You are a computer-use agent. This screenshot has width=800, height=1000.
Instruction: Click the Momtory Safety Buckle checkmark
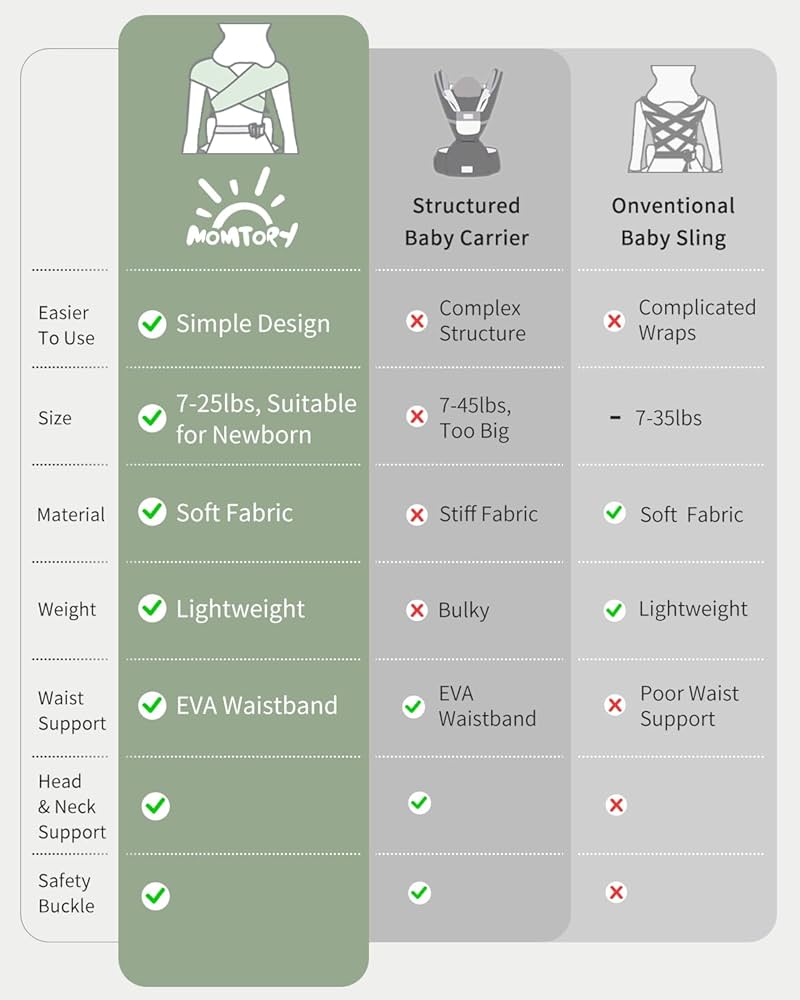coord(155,895)
